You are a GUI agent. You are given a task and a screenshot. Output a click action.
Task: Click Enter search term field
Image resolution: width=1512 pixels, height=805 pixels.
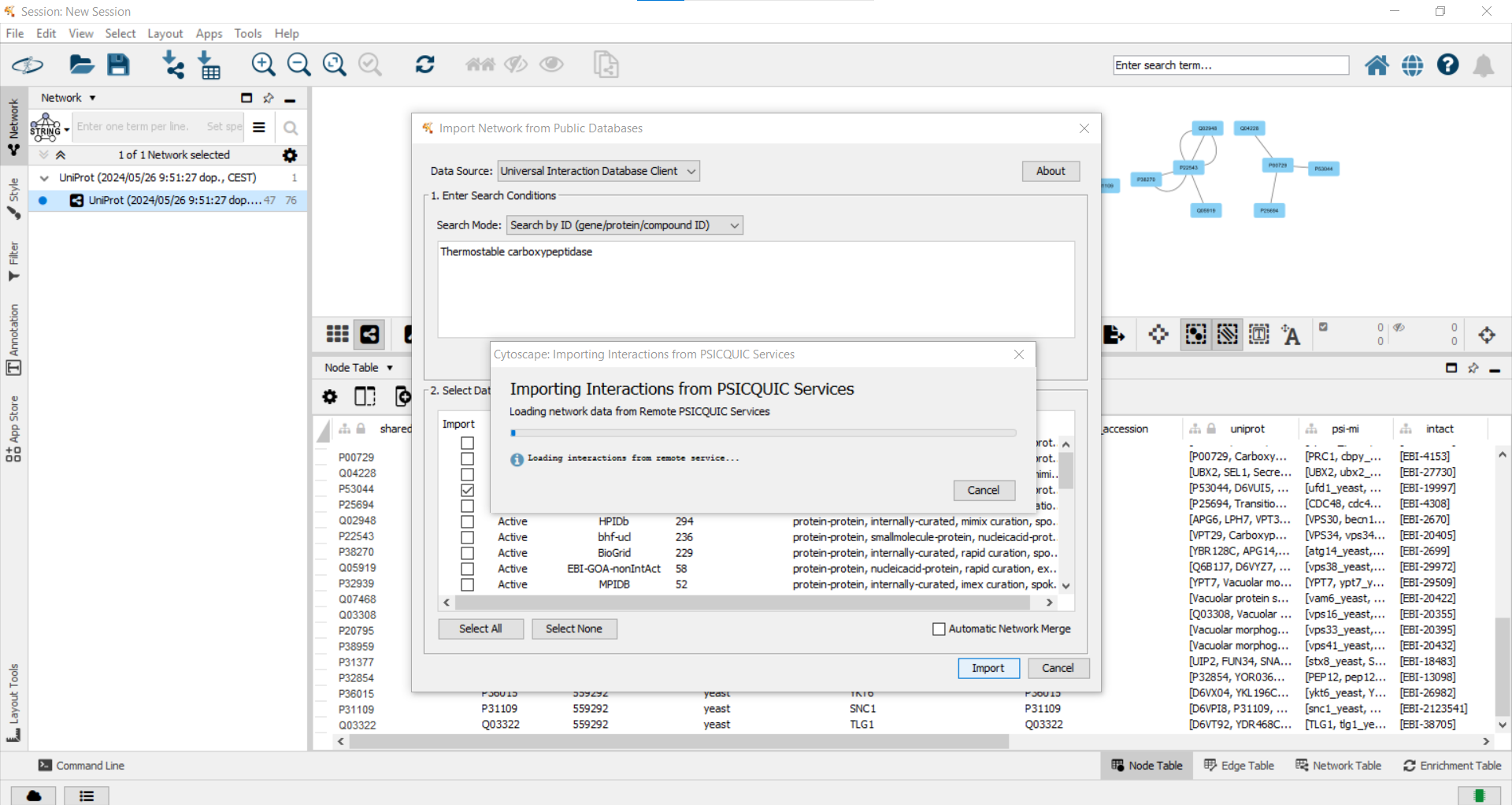coord(1231,65)
